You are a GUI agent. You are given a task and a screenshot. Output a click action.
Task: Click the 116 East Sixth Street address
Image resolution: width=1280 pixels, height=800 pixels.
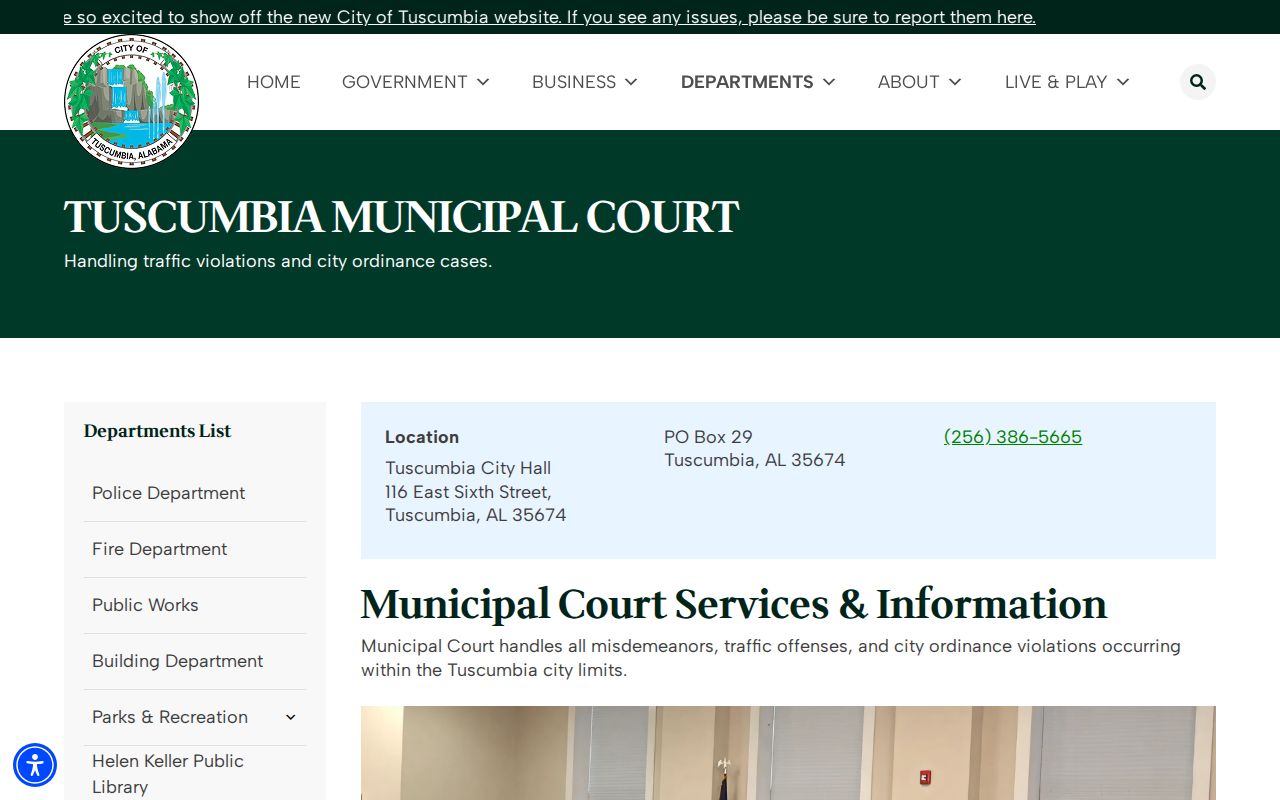pyautogui.click(x=468, y=492)
